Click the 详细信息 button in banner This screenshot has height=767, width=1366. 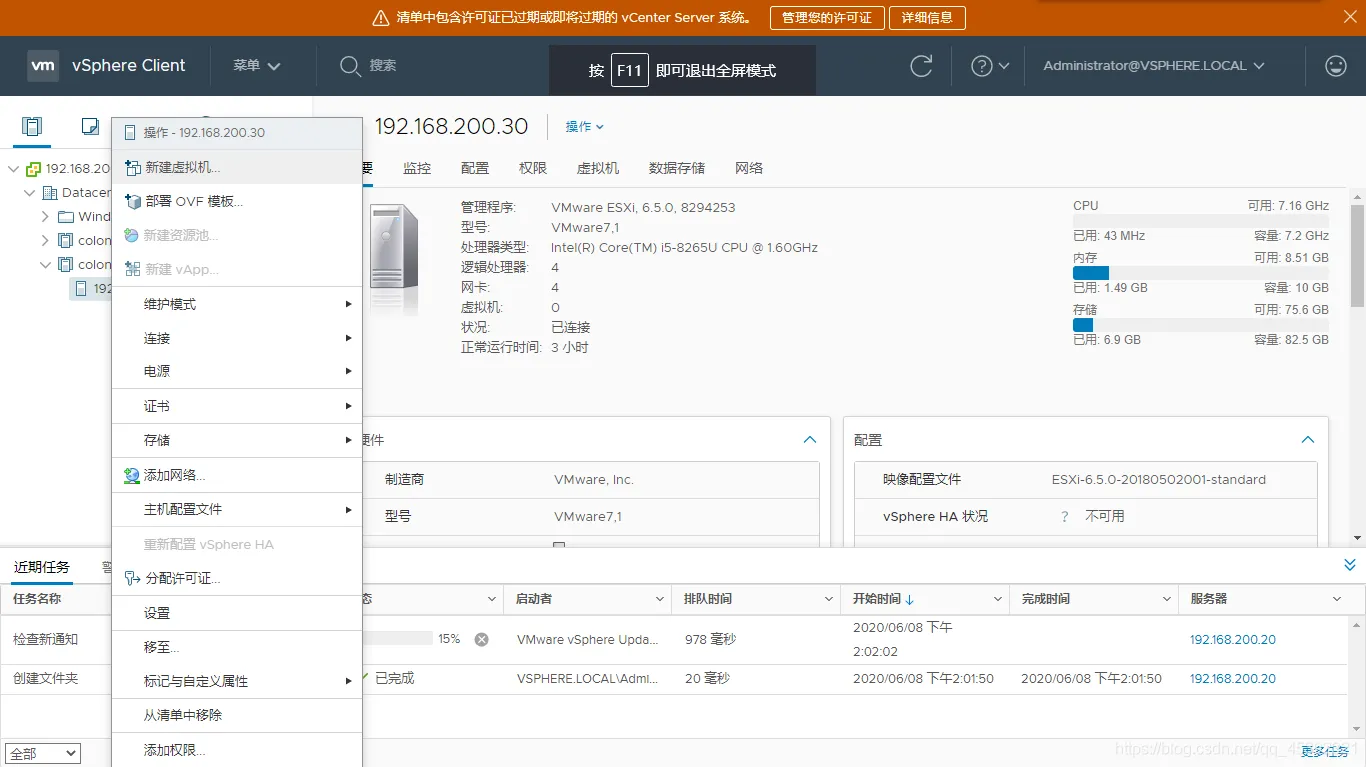929,18
